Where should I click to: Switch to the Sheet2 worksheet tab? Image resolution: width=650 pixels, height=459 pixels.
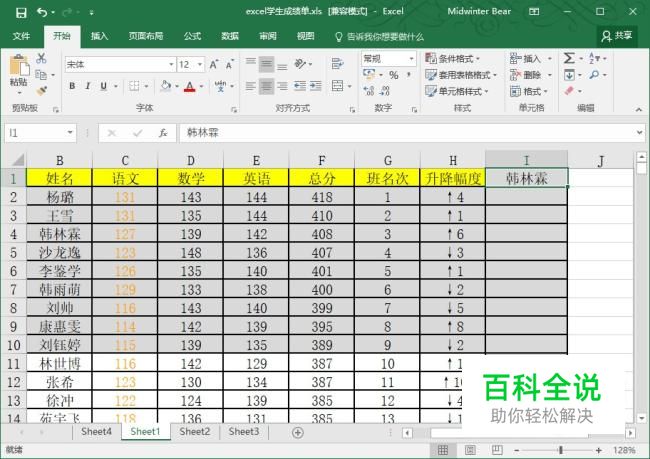coord(195,432)
